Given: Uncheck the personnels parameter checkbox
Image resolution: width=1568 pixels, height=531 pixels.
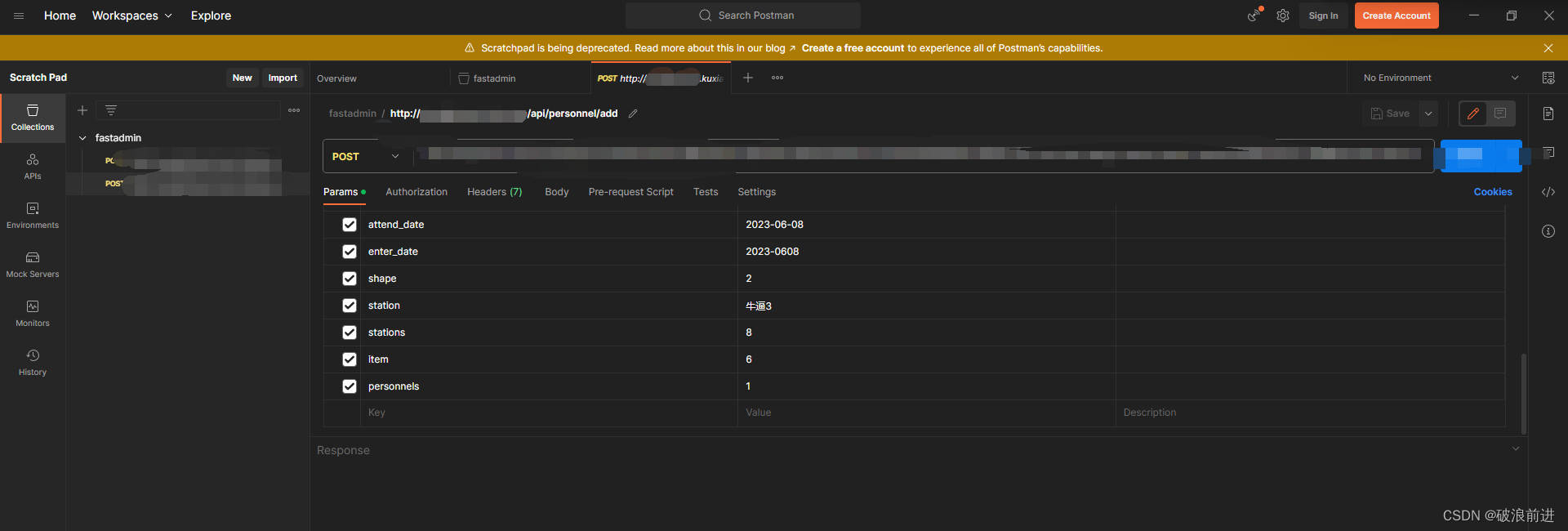Looking at the screenshot, I should 350,386.
